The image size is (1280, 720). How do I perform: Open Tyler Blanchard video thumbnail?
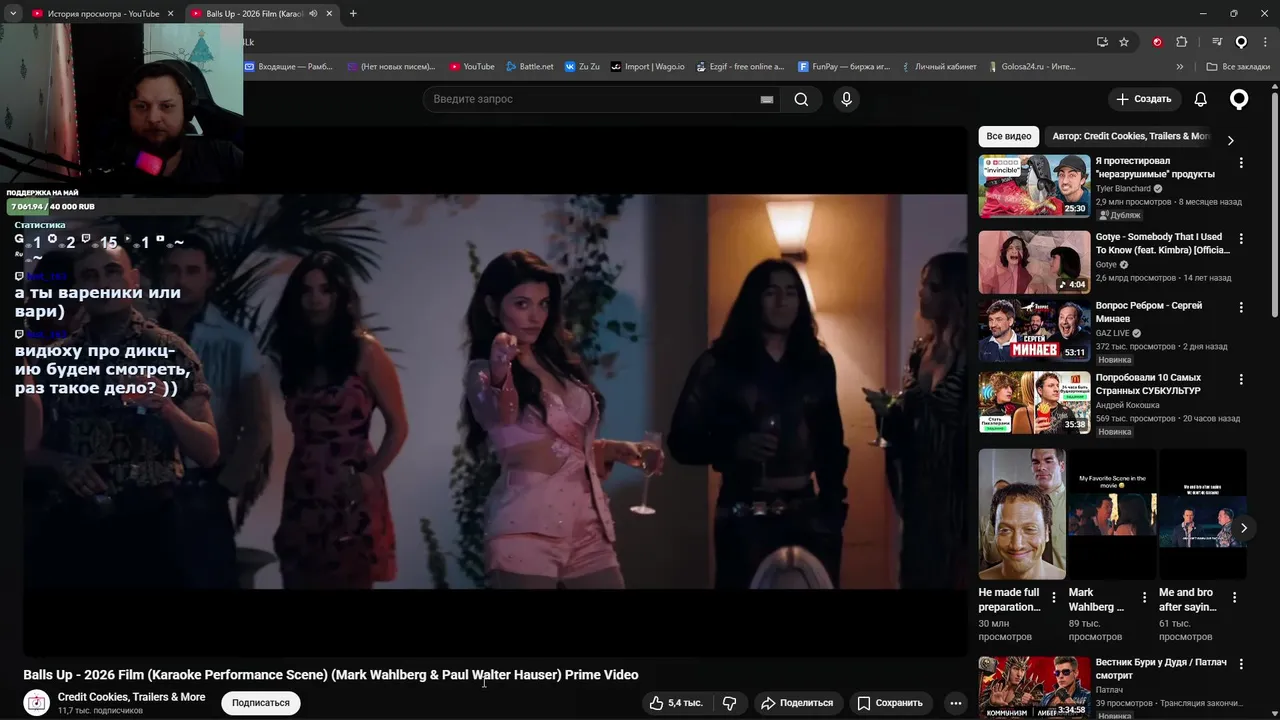coord(1034,186)
